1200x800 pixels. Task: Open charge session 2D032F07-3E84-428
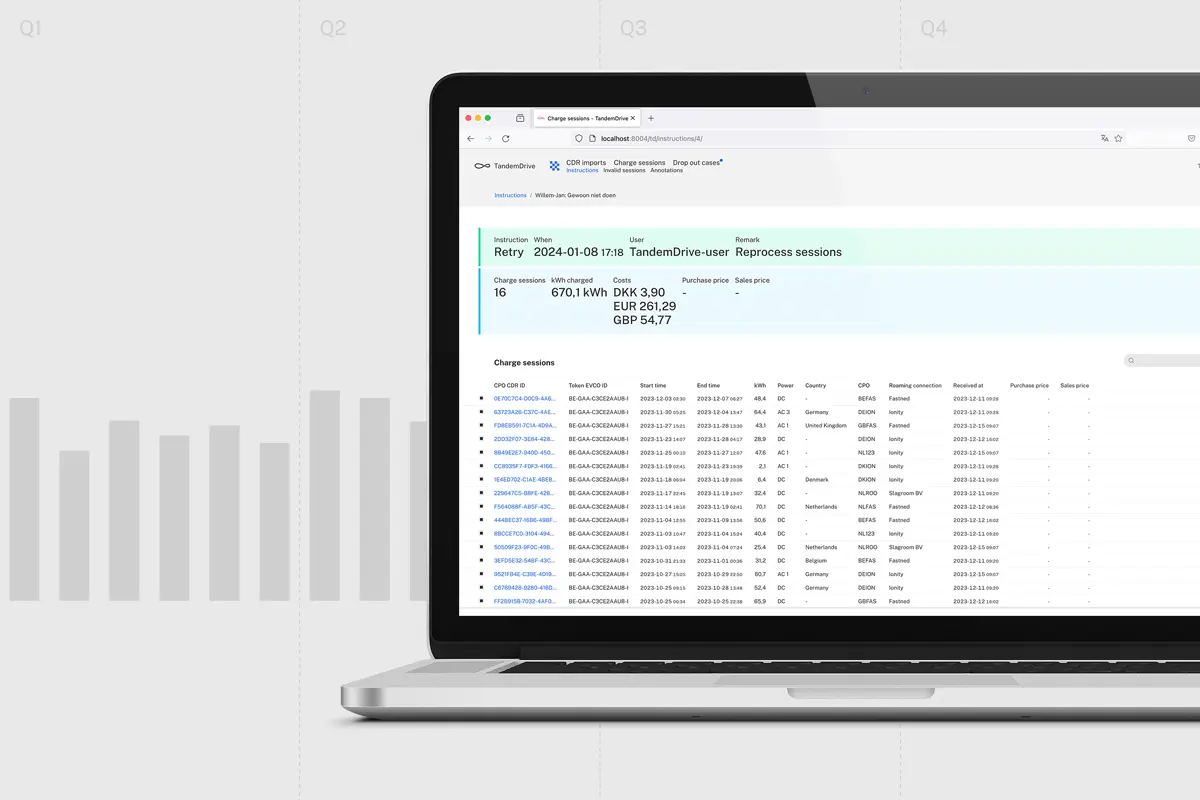[x=524, y=439]
